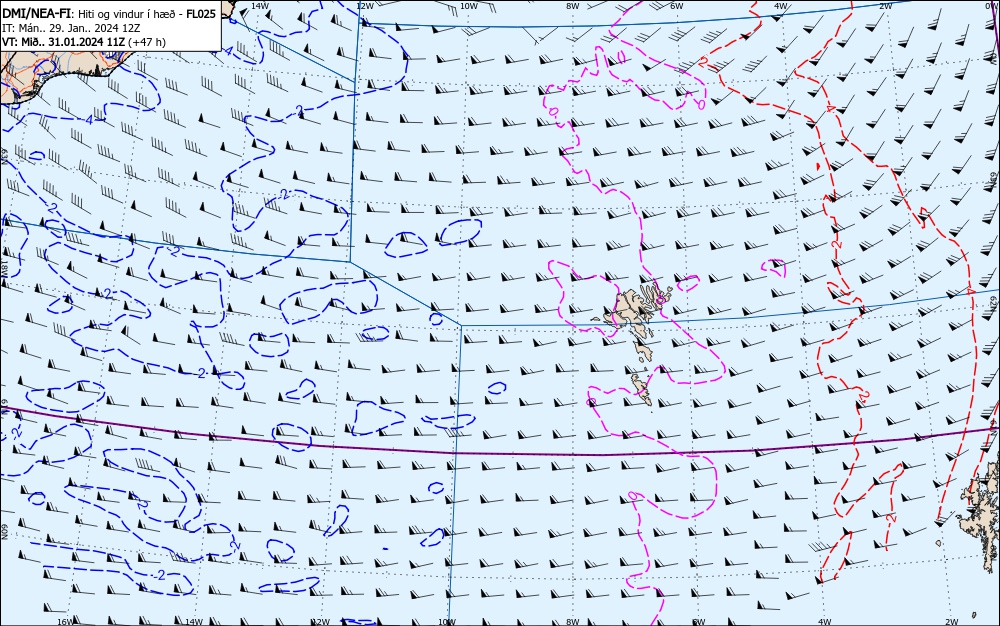Click the 12W label on the top border
1000x626 pixels.
coord(364,6)
